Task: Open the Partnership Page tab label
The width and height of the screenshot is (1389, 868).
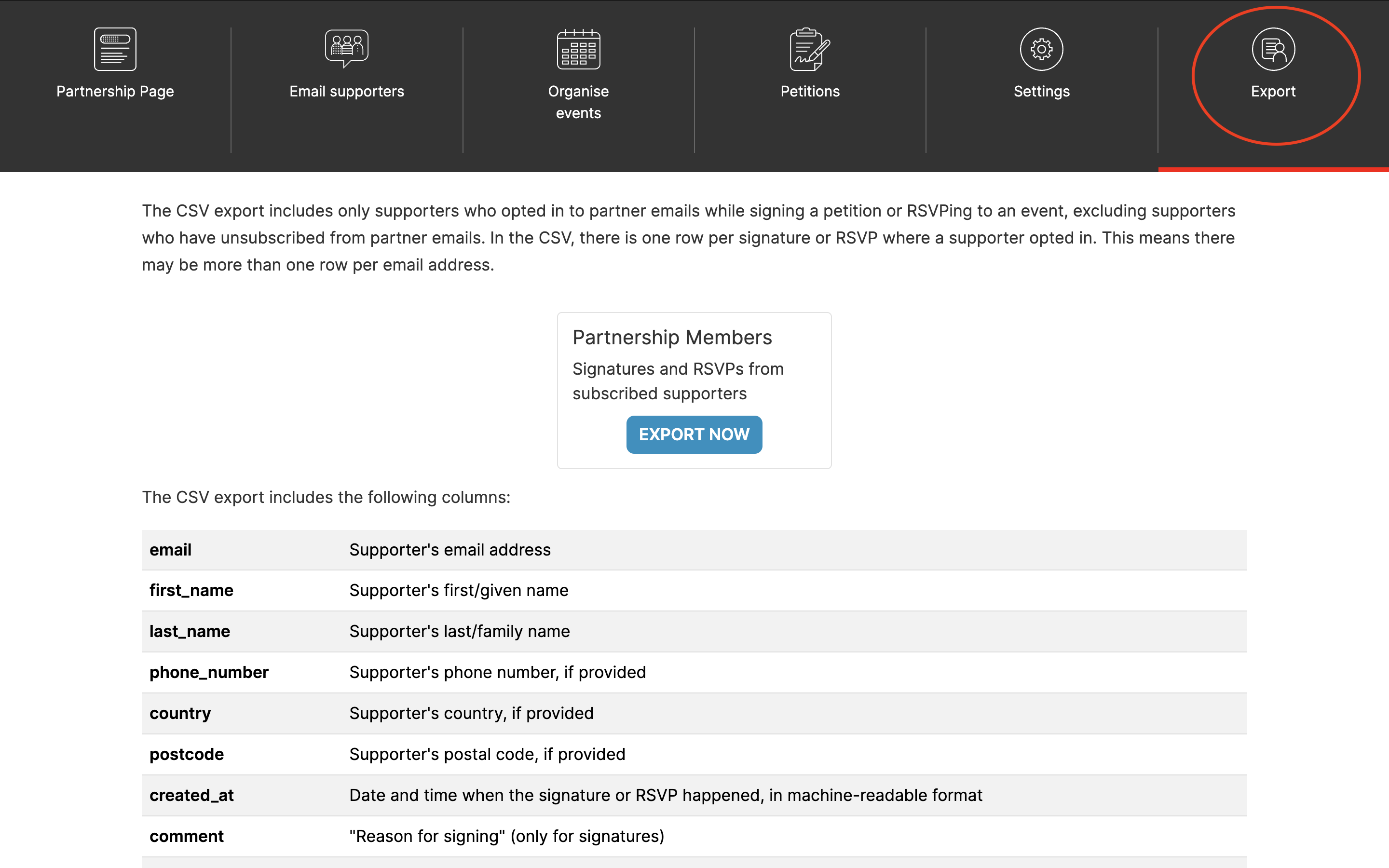Action: [x=115, y=91]
